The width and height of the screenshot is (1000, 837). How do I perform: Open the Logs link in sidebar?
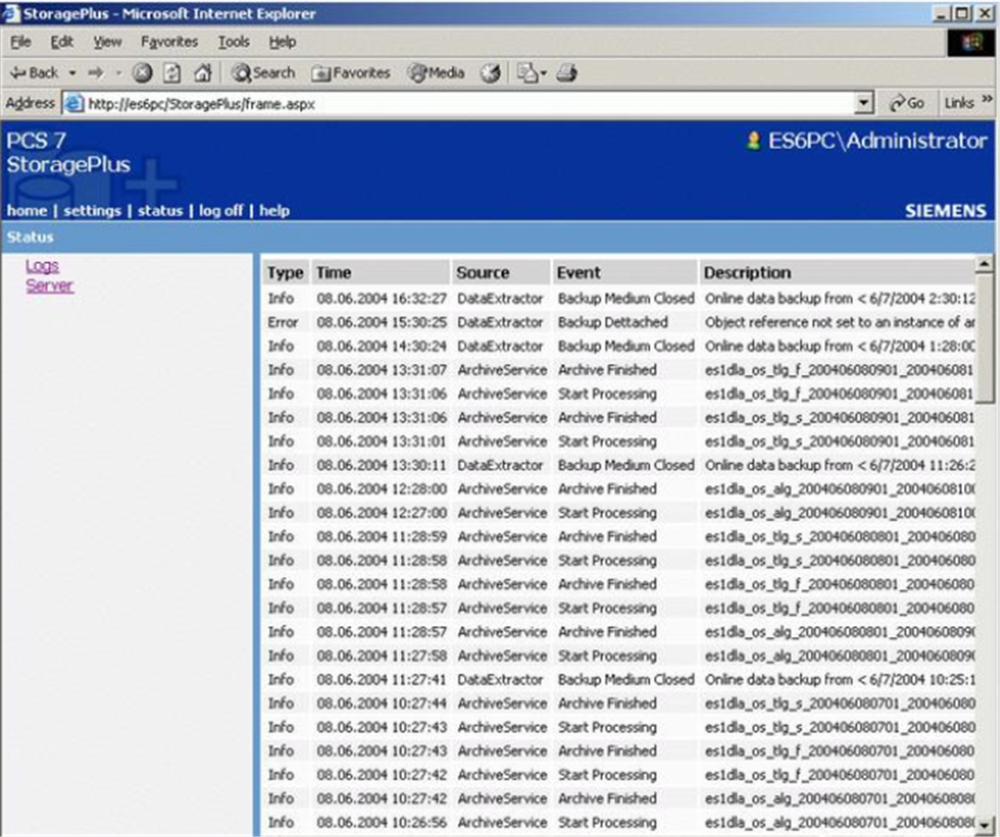click(42, 266)
